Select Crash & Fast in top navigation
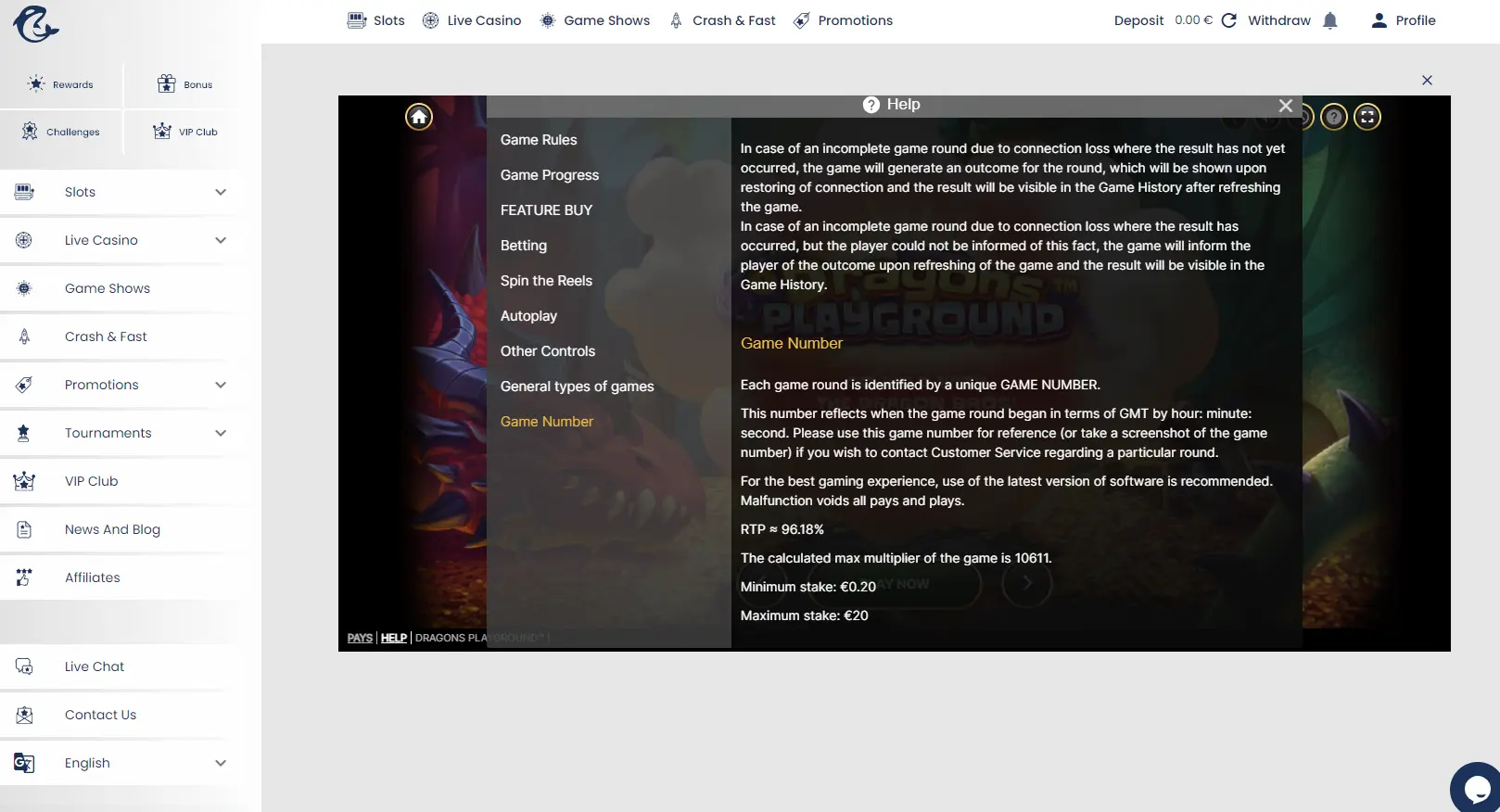Image resolution: width=1500 pixels, height=812 pixels. [x=722, y=20]
